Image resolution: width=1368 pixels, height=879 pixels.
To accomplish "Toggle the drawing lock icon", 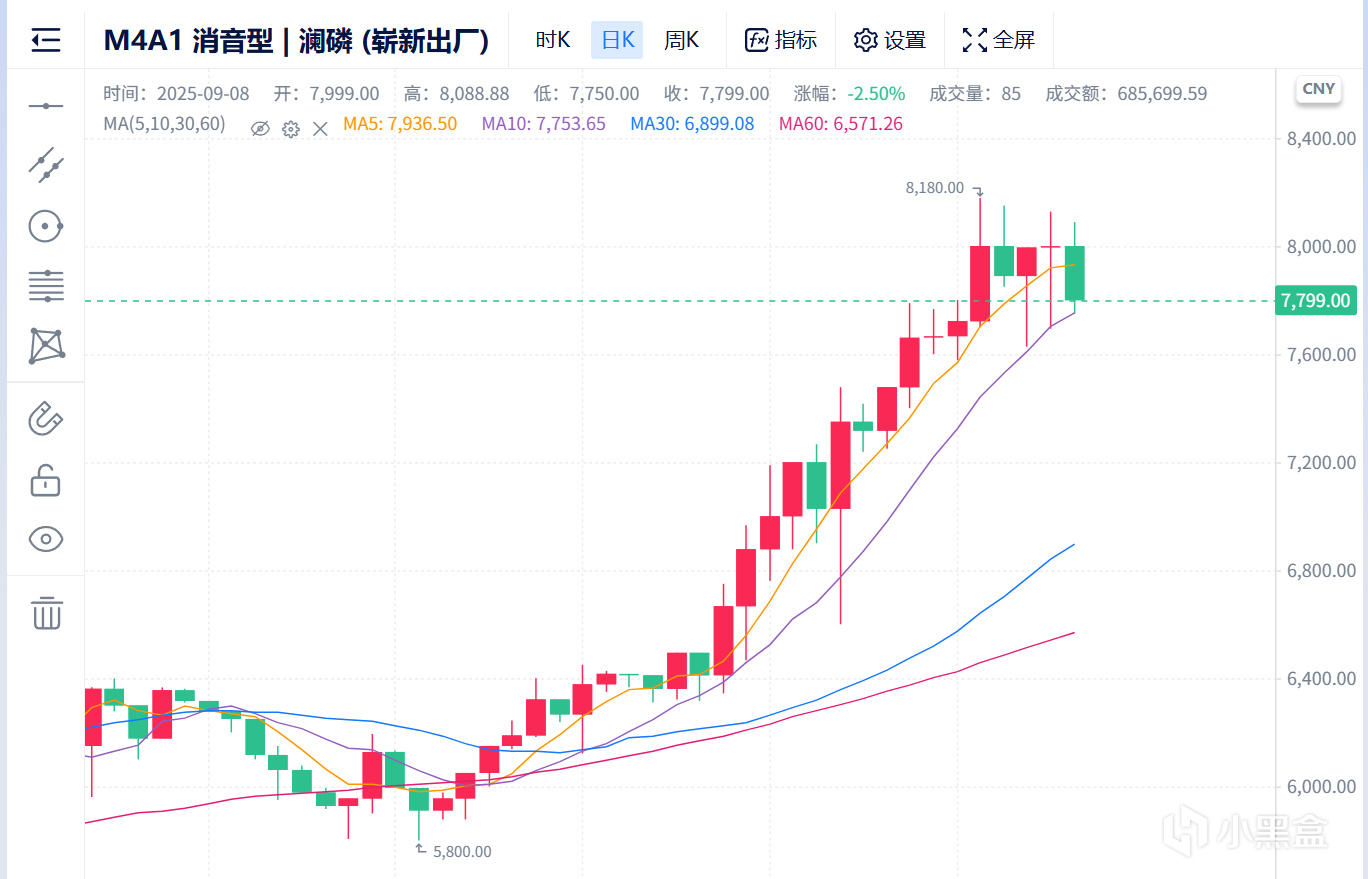I will tap(46, 480).
